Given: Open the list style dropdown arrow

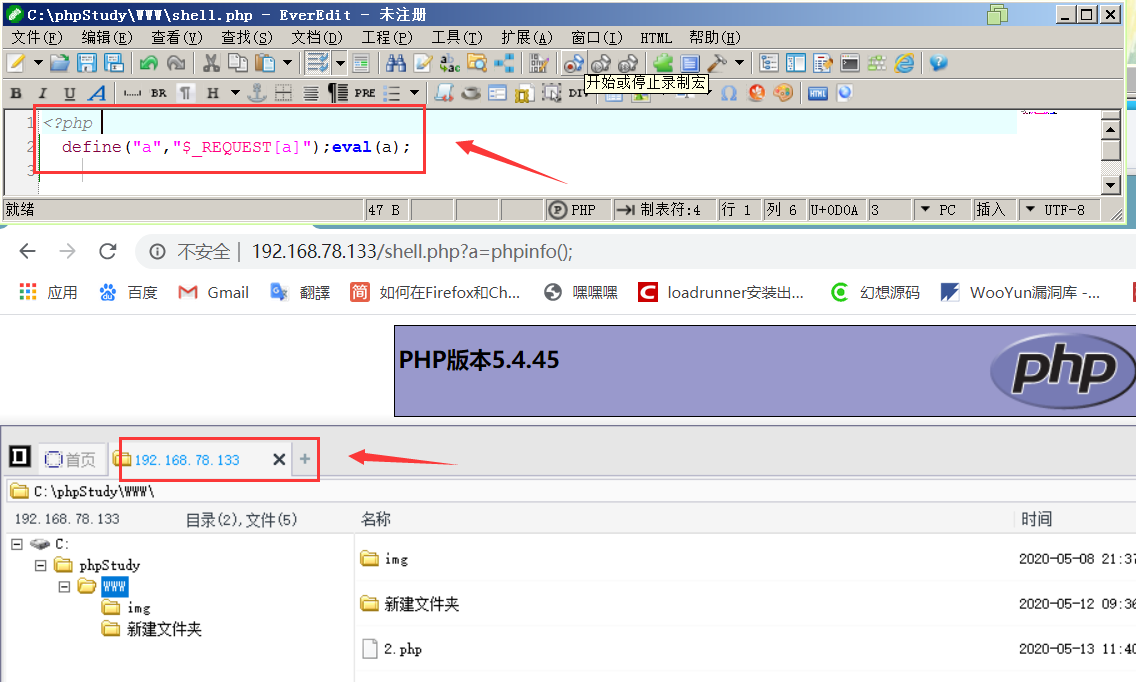Looking at the screenshot, I should click(x=414, y=93).
